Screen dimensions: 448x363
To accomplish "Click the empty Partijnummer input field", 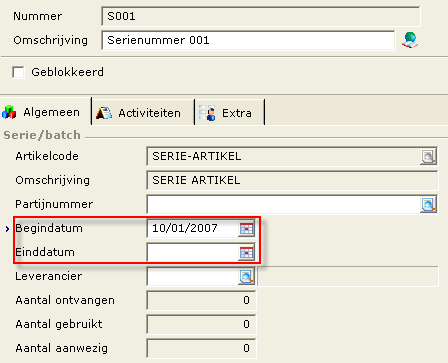I will point(284,204).
